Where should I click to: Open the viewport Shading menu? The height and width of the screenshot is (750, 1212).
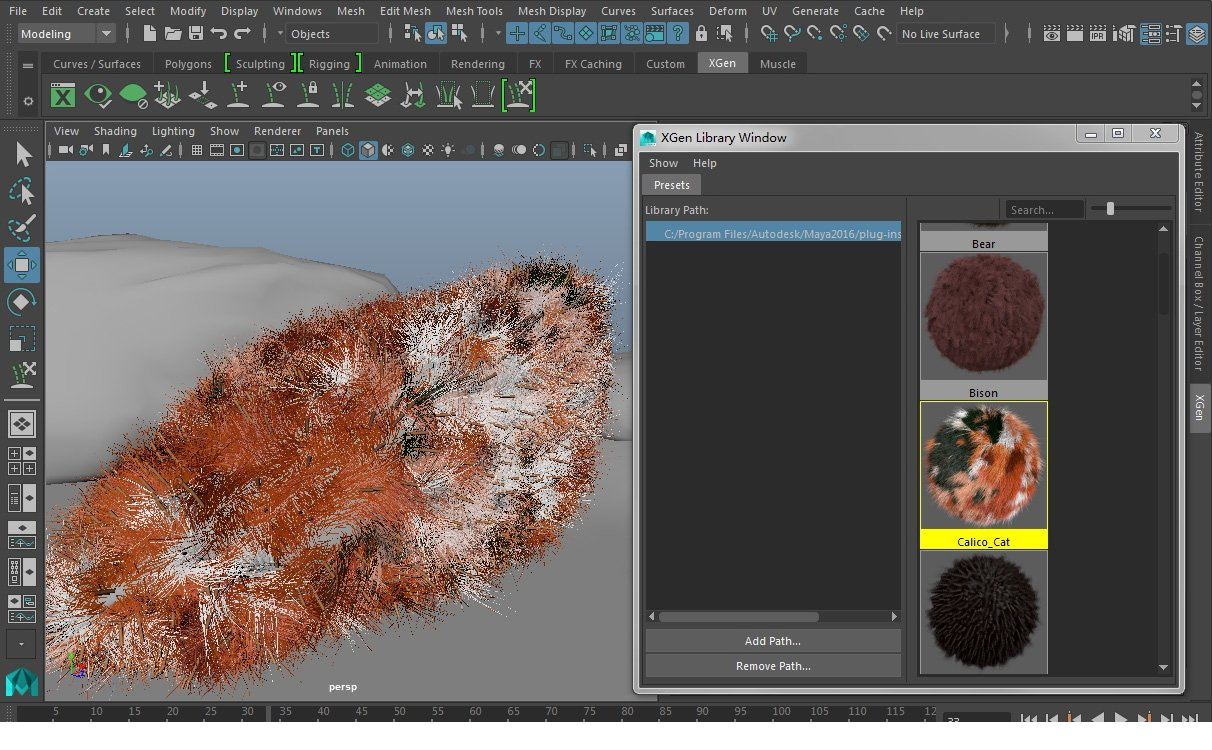coord(115,131)
